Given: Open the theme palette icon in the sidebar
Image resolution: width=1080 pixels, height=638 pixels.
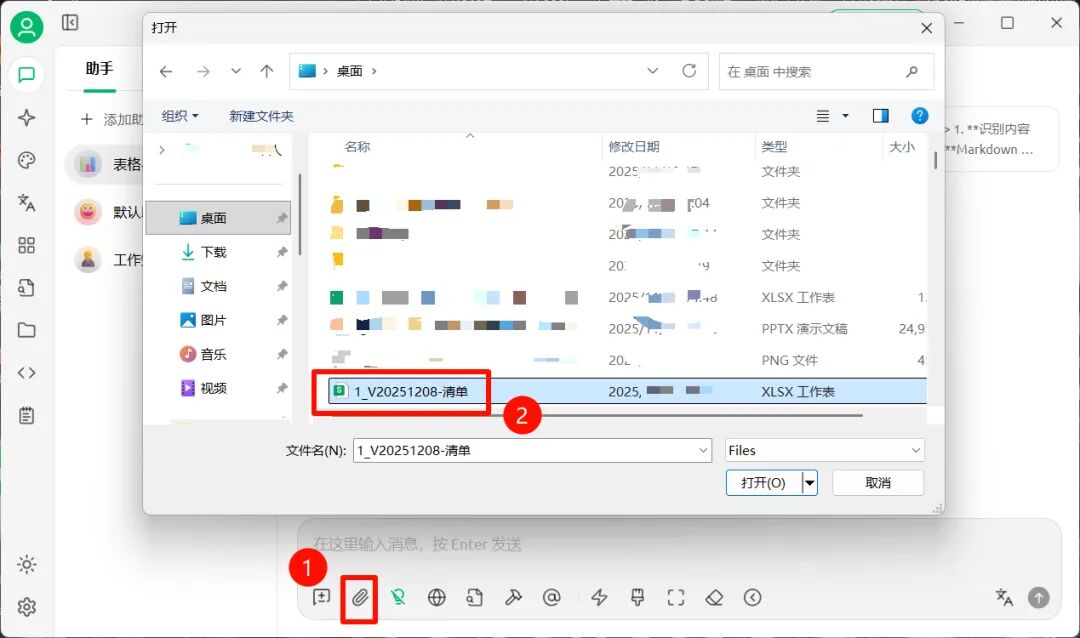Looking at the screenshot, I should [x=26, y=160].
